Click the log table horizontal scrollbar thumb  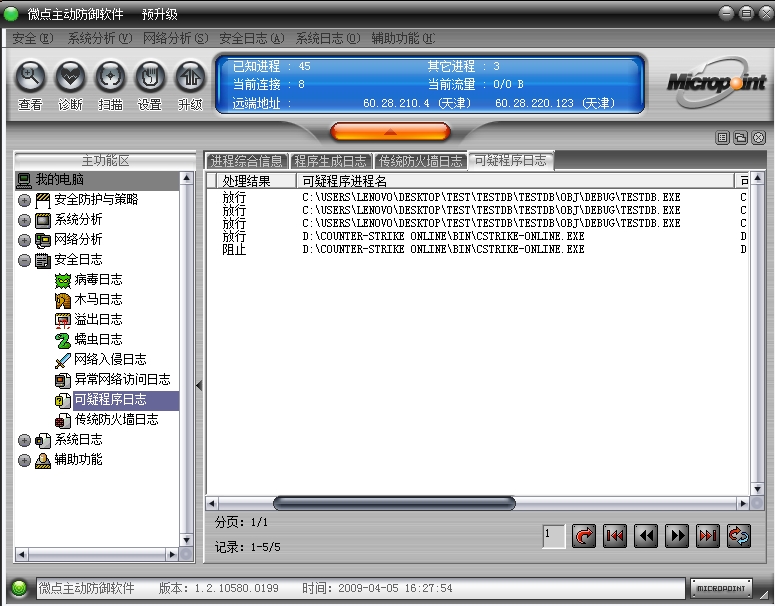click(x=394, y=503)
